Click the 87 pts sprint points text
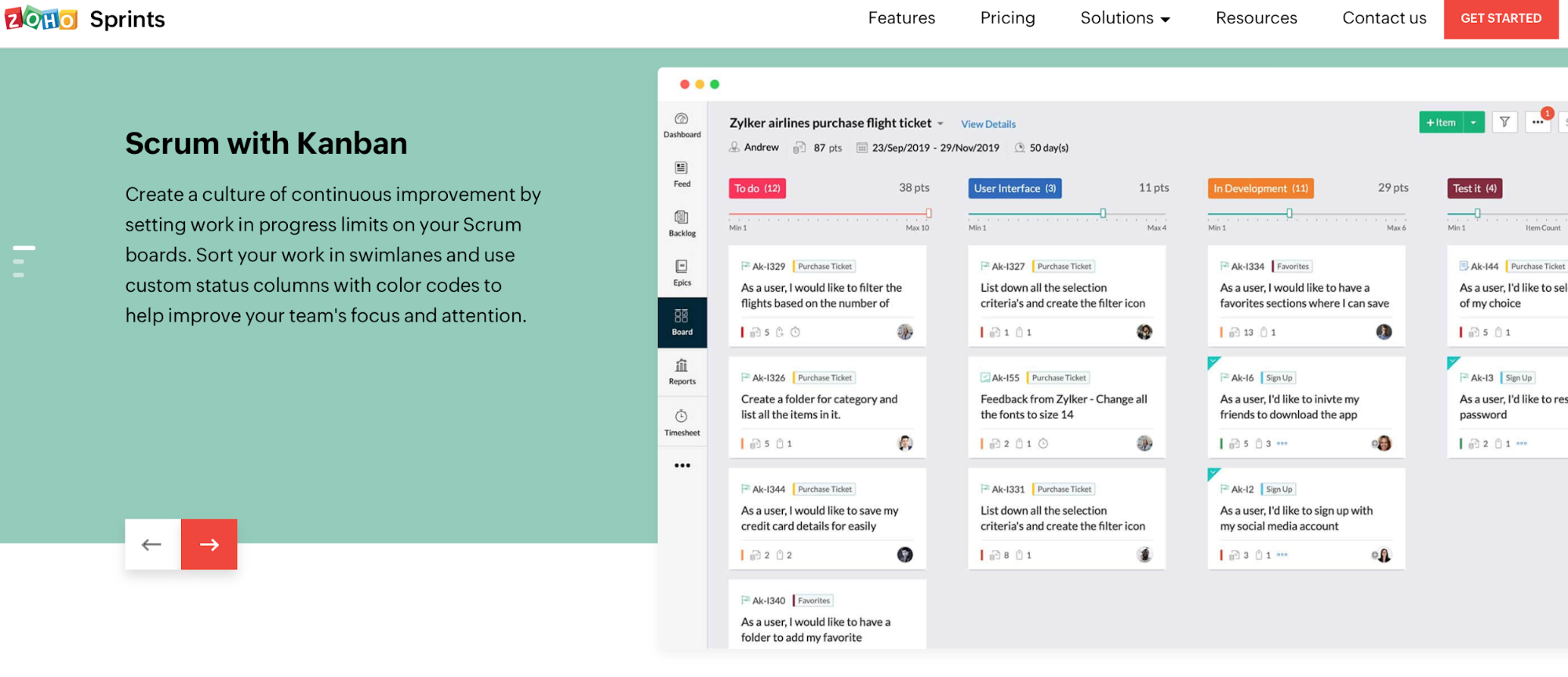The image size is (1568, 677). [828, 147]
